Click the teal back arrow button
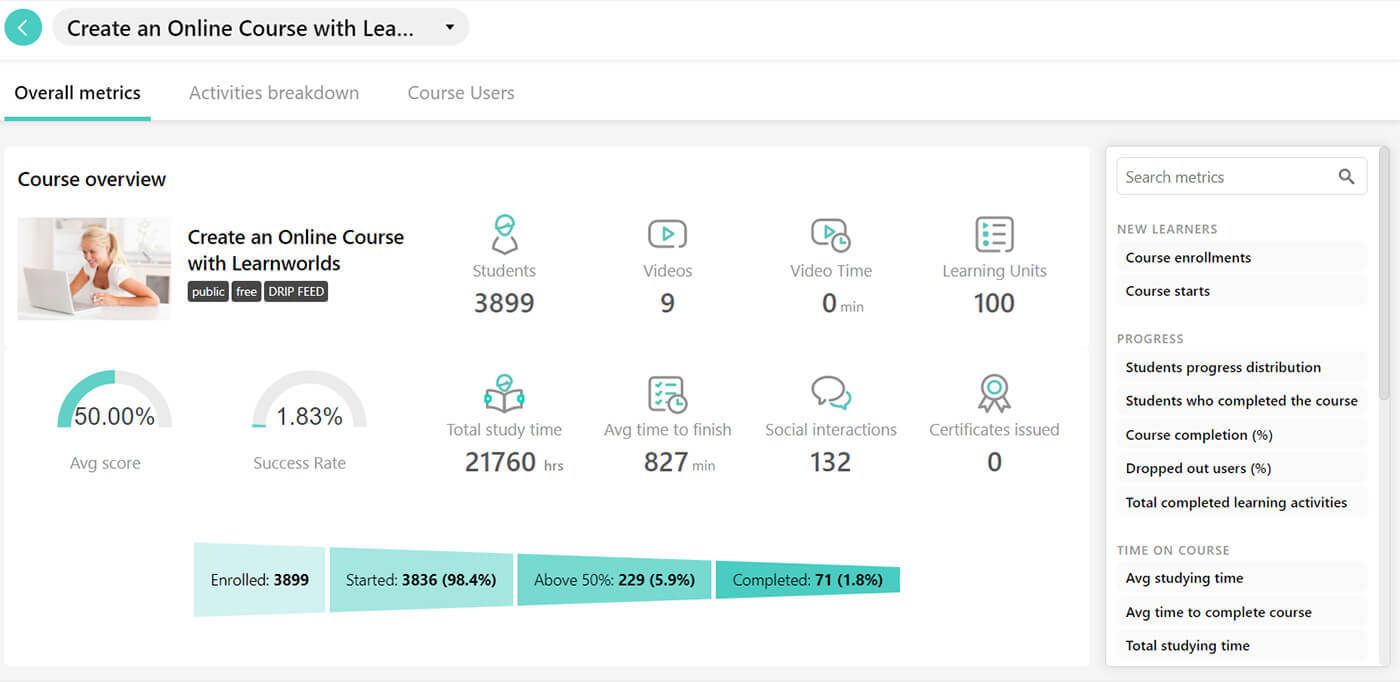The image size is (1400, 682). (x=23, y=27)
